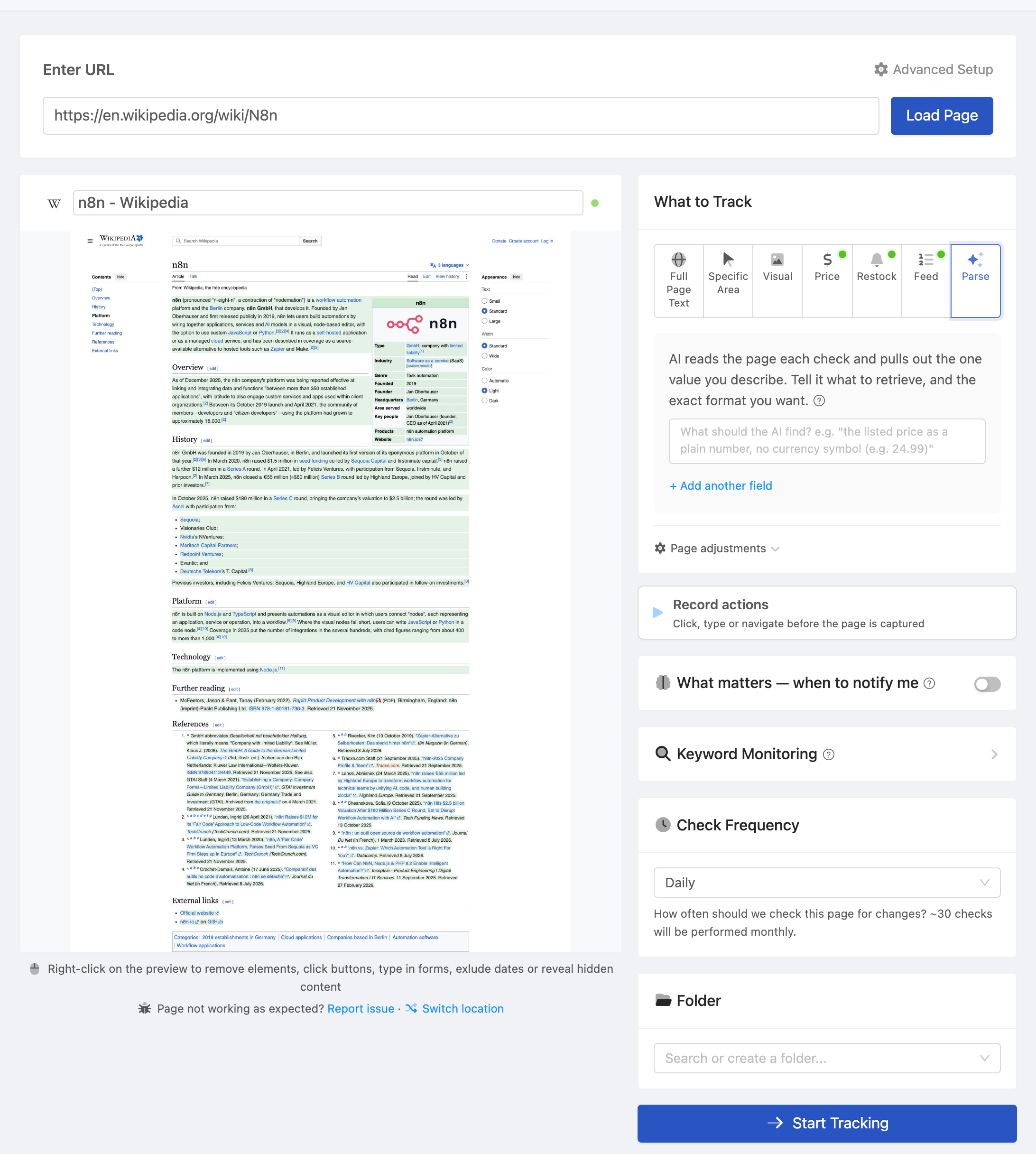The height and width of the screenshot is (1154, 1036).
Task: Expand Keyword Monitoring chevron arrow
Action: coord(994,754)
